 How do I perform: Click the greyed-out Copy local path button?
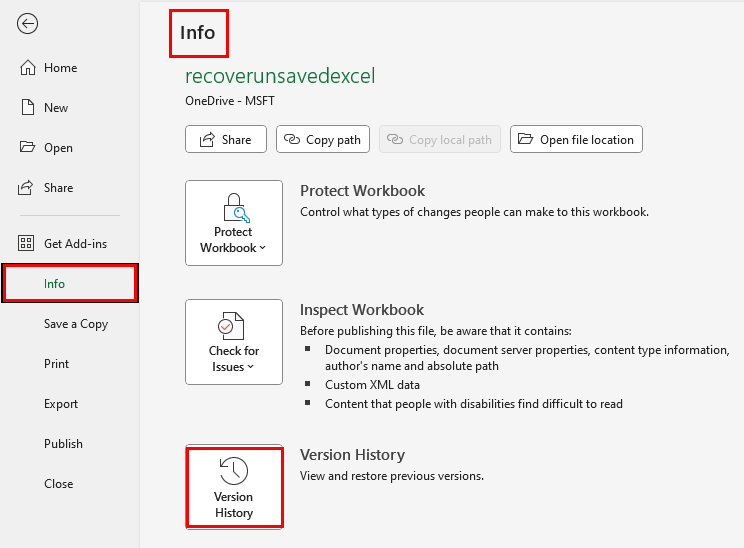point(440,140)
